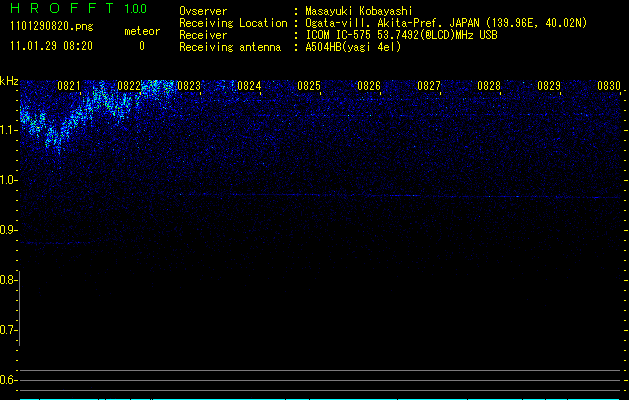Click the timestamp 11.01.29 08:20
This screenshot has width=629, height=400.
tap(51, 46)
